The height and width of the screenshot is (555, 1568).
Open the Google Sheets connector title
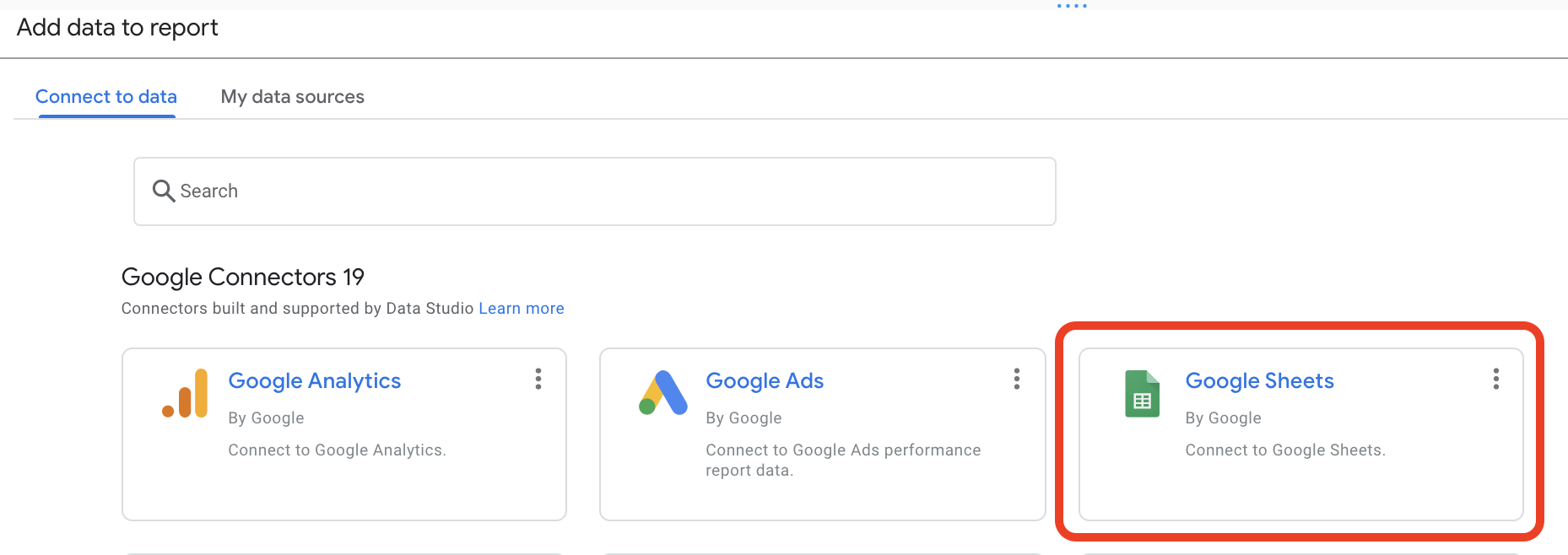1260,381
